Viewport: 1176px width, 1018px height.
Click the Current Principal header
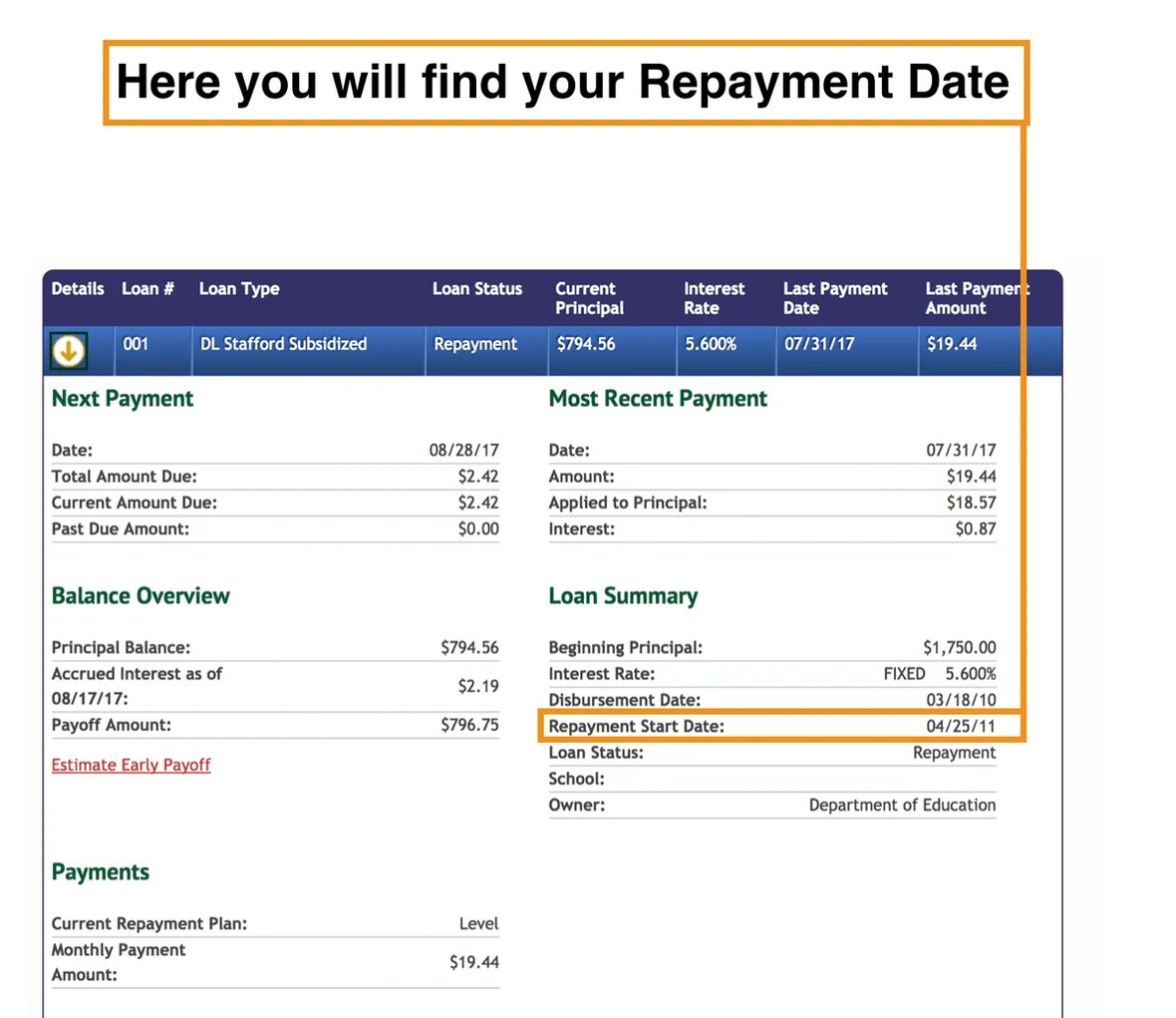click(589, 298)
